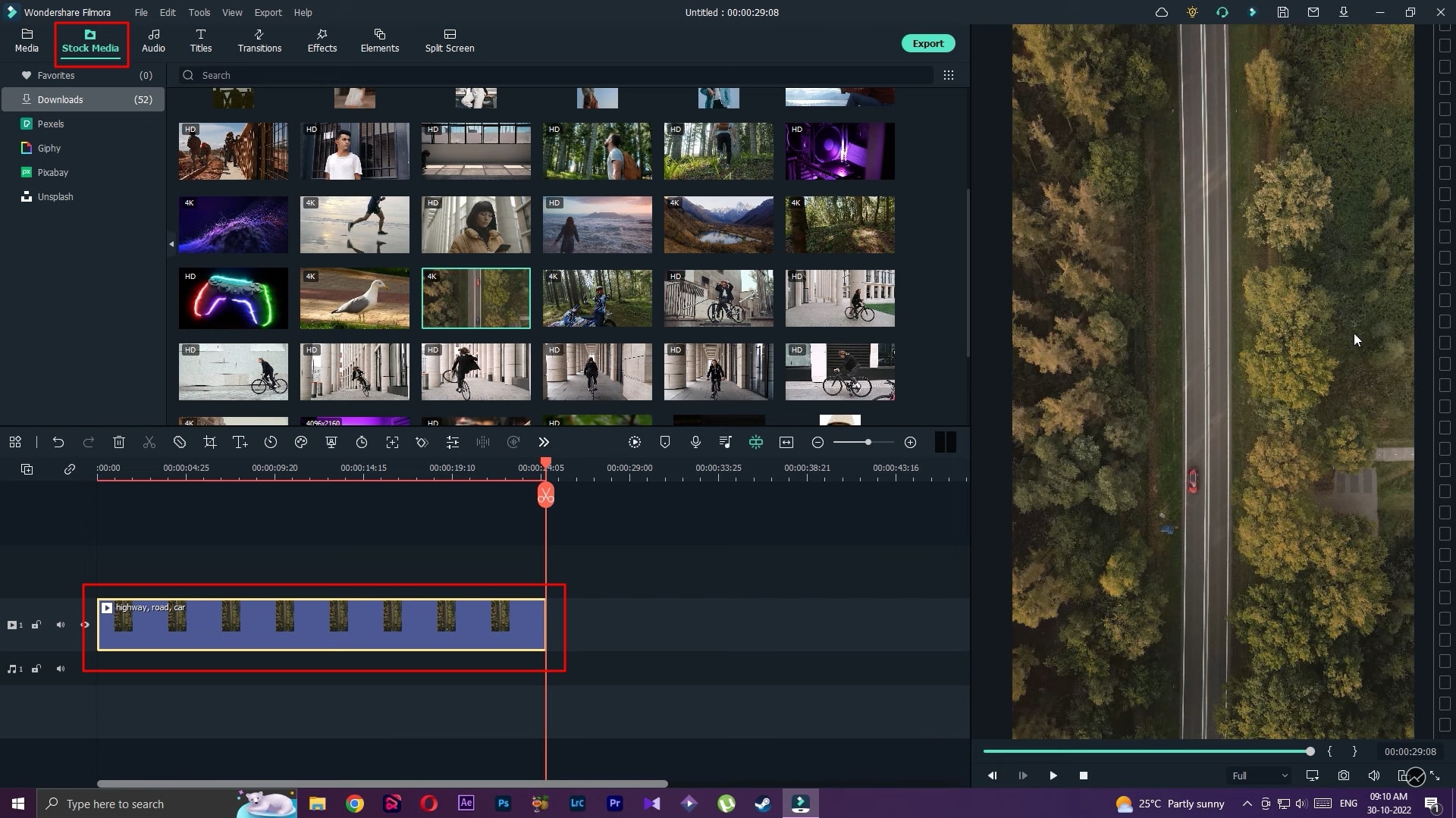Toggle the auto ripple link icon
The width and height of the screenshot is (1456, 818).
70,469
